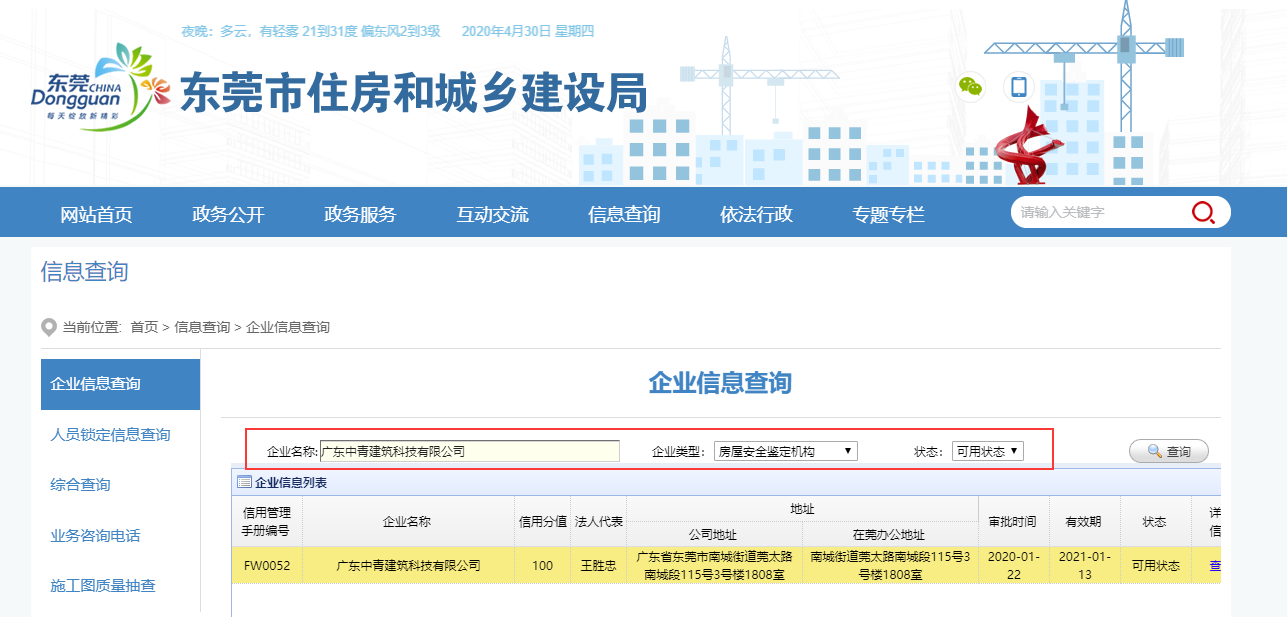Image resolution: width=1287 pixels, height=617 pixels.
Task: Click the Dongguan 东莞 logo
Action: click(x=96, y=92)
